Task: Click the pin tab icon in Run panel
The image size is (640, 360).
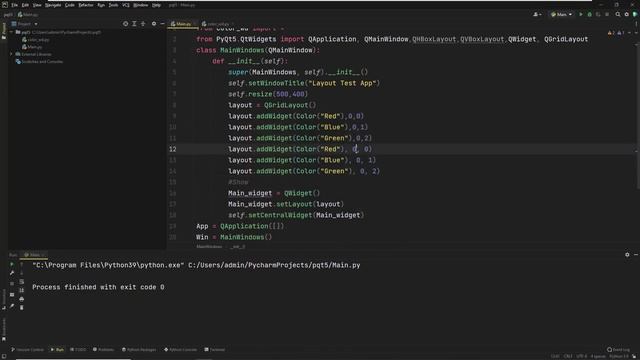Action: pos(12,306)
